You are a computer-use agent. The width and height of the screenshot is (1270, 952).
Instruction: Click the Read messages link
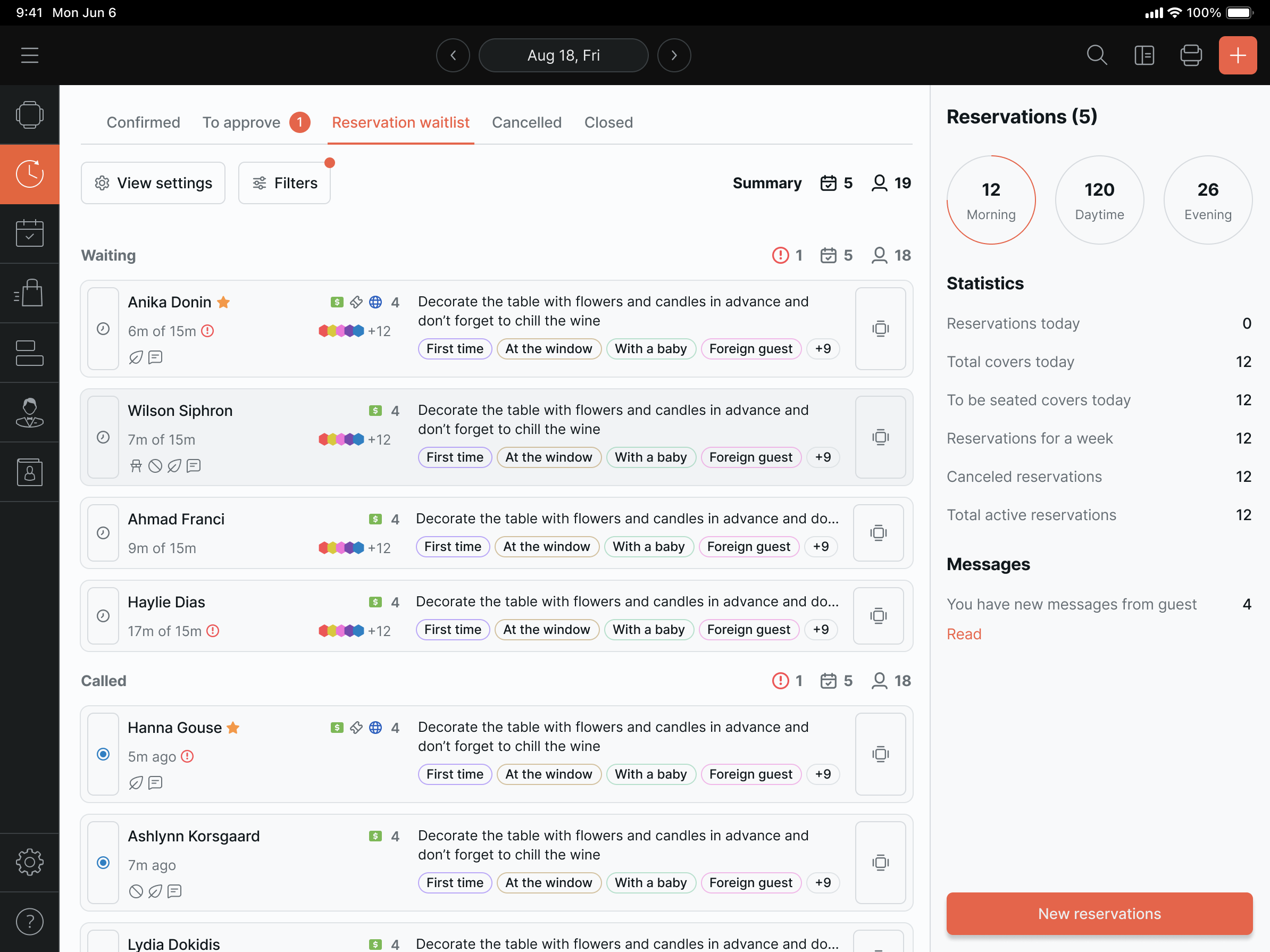[964, 634]
